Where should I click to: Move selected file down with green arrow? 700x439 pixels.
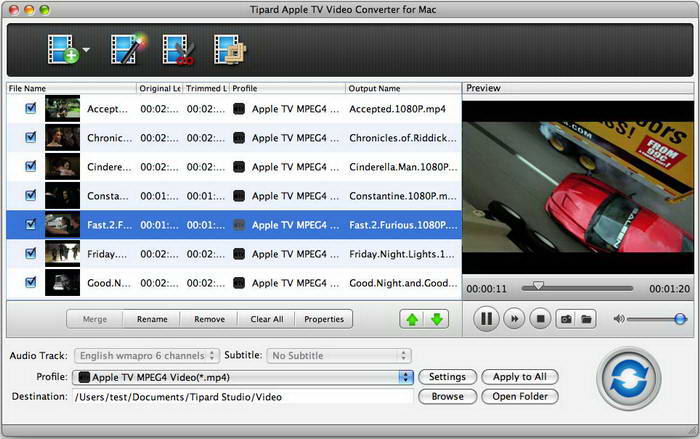coord(437,319)
